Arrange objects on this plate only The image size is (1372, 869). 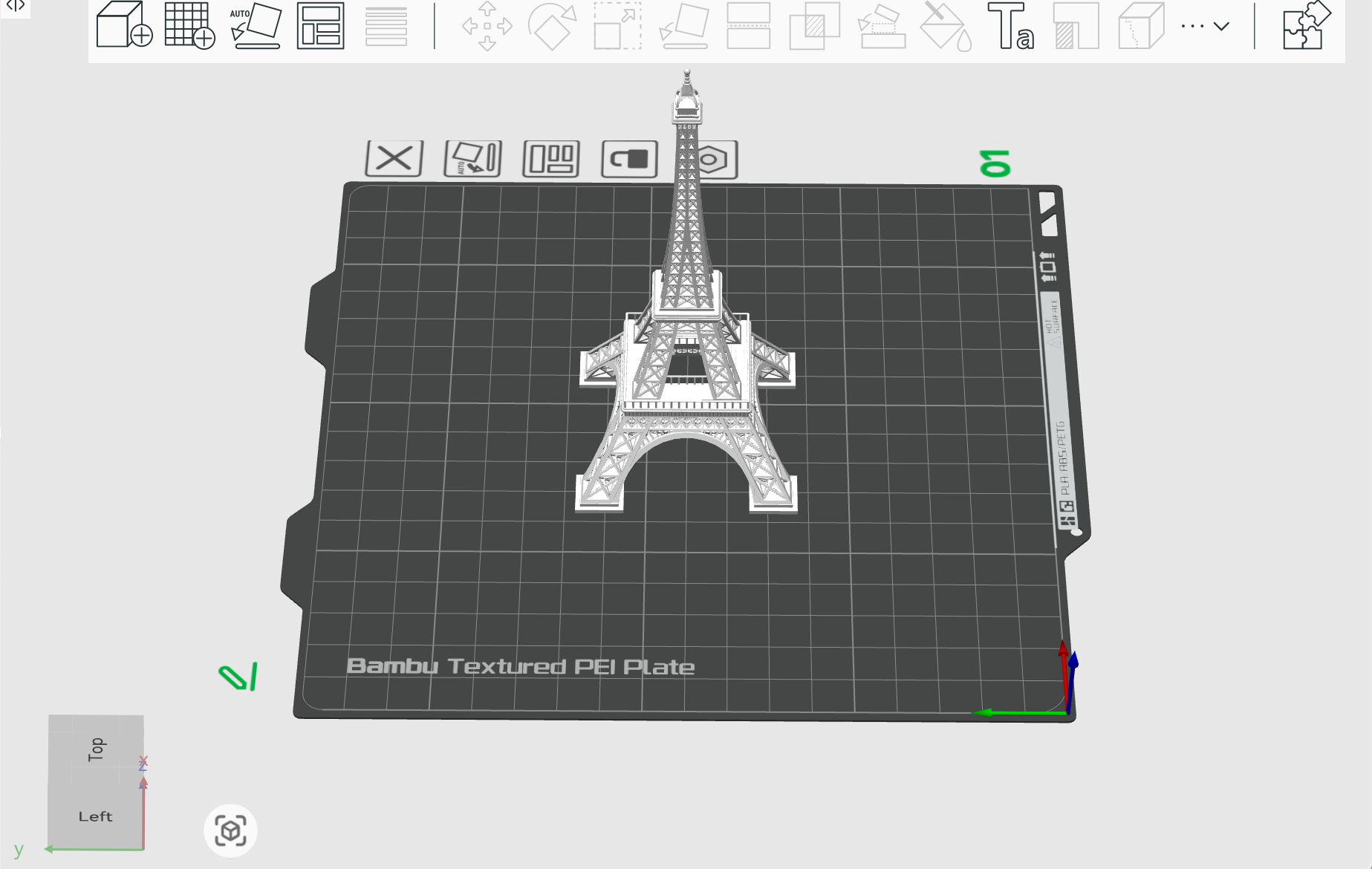[551, 158]
